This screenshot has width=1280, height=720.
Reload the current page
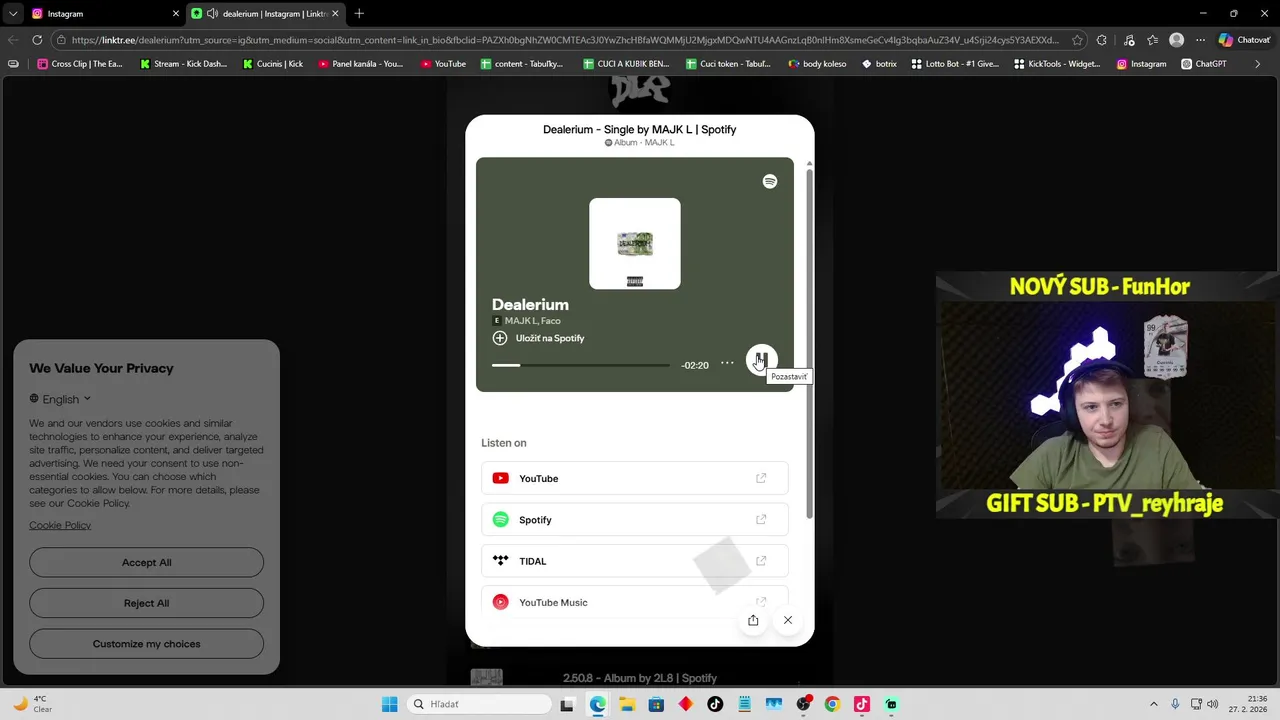click(37, 40)
